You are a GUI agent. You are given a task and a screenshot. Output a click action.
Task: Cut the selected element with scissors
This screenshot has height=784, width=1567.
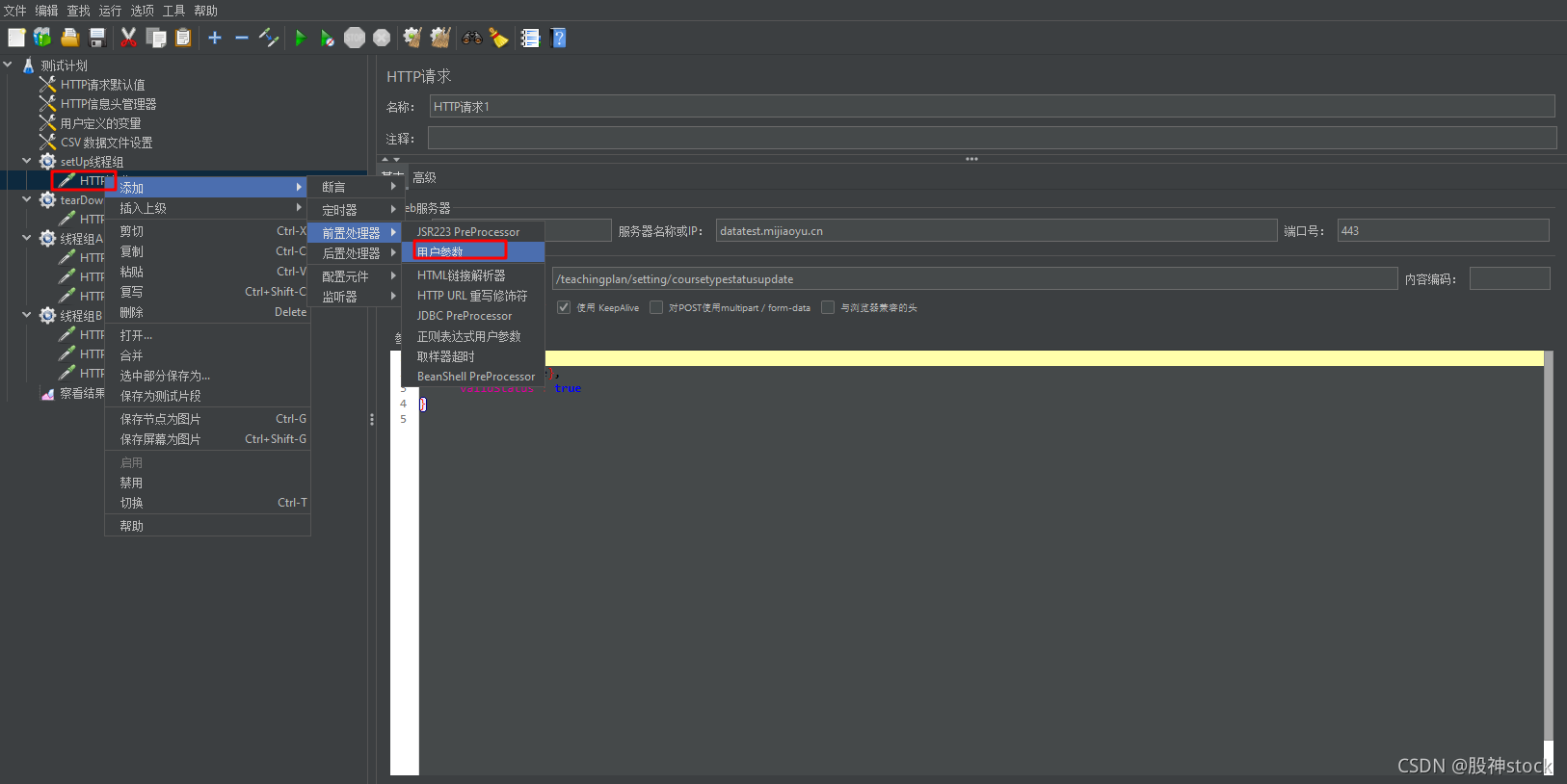[128, 38]
